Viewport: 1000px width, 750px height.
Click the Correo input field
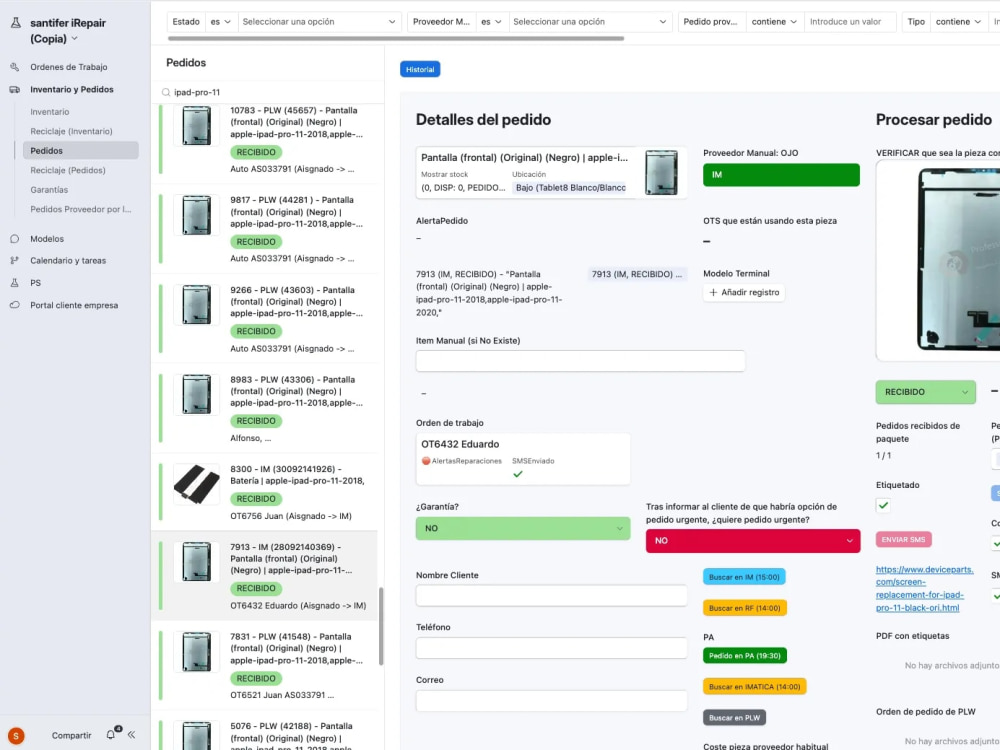552,701
